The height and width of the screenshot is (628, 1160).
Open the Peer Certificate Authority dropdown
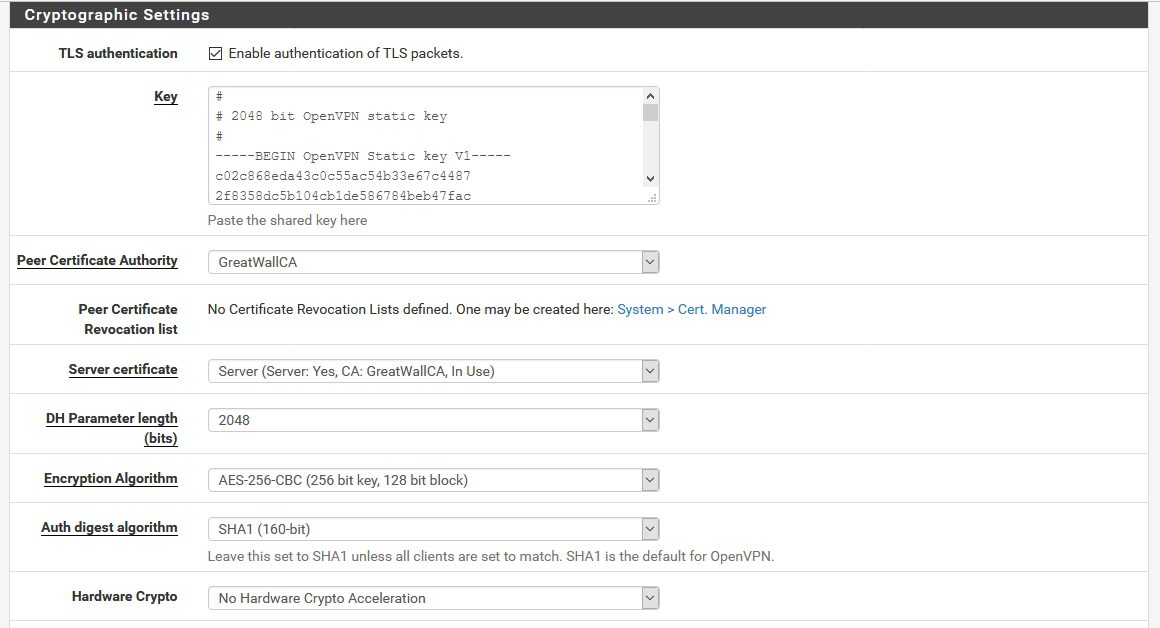pos(434,262)
